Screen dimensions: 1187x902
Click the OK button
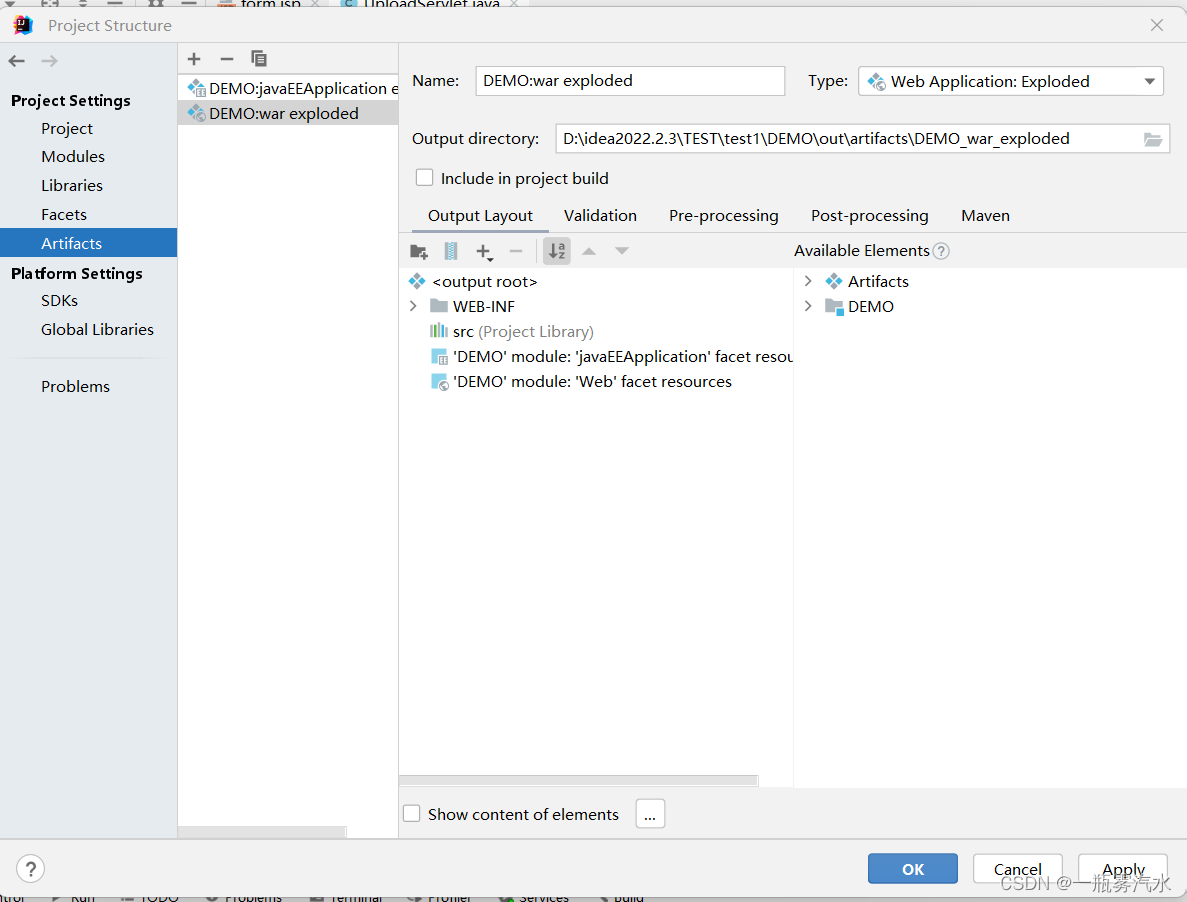tap(912, 869)
